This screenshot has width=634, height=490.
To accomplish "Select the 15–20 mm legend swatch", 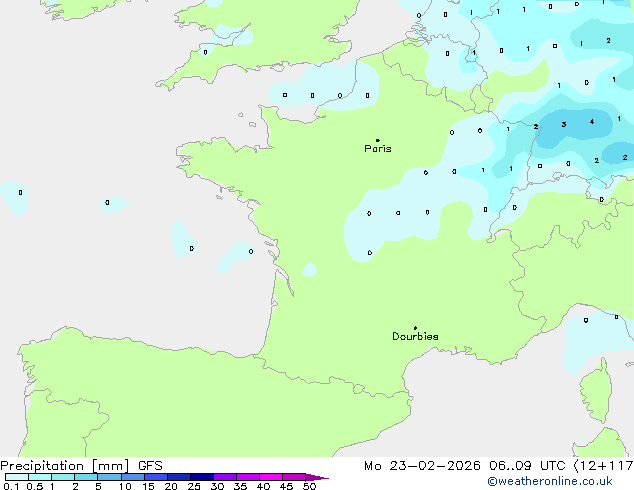I will pos(156,477).
